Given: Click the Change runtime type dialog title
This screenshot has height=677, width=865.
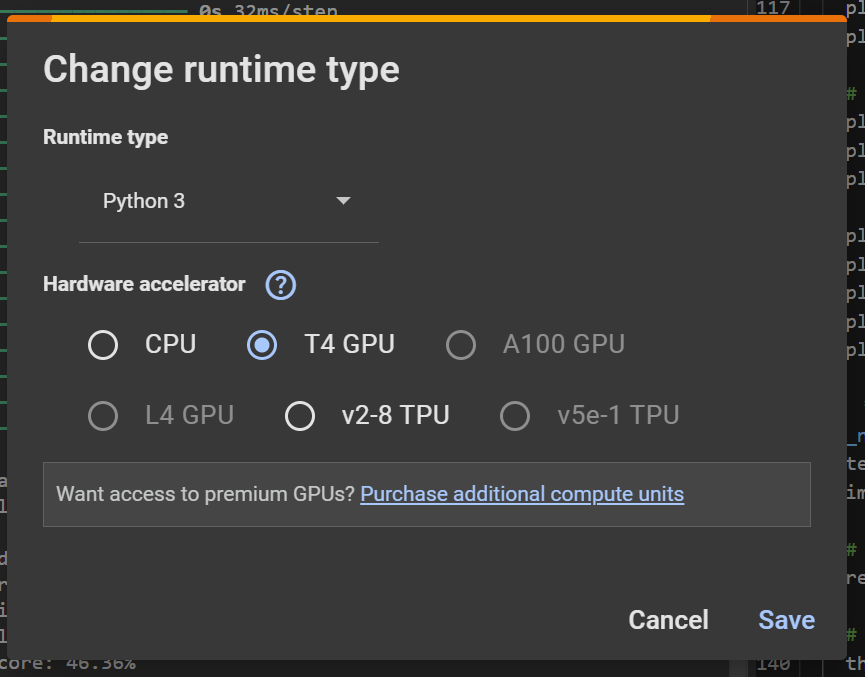Looking at the screenshot, I should [x=221, y=70].
